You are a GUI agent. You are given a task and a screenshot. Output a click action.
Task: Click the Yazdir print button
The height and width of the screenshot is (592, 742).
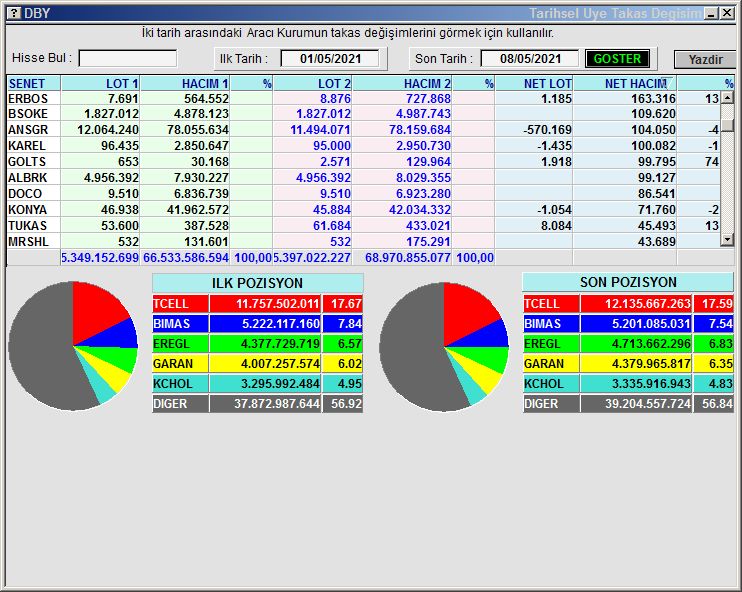(705, 60)
